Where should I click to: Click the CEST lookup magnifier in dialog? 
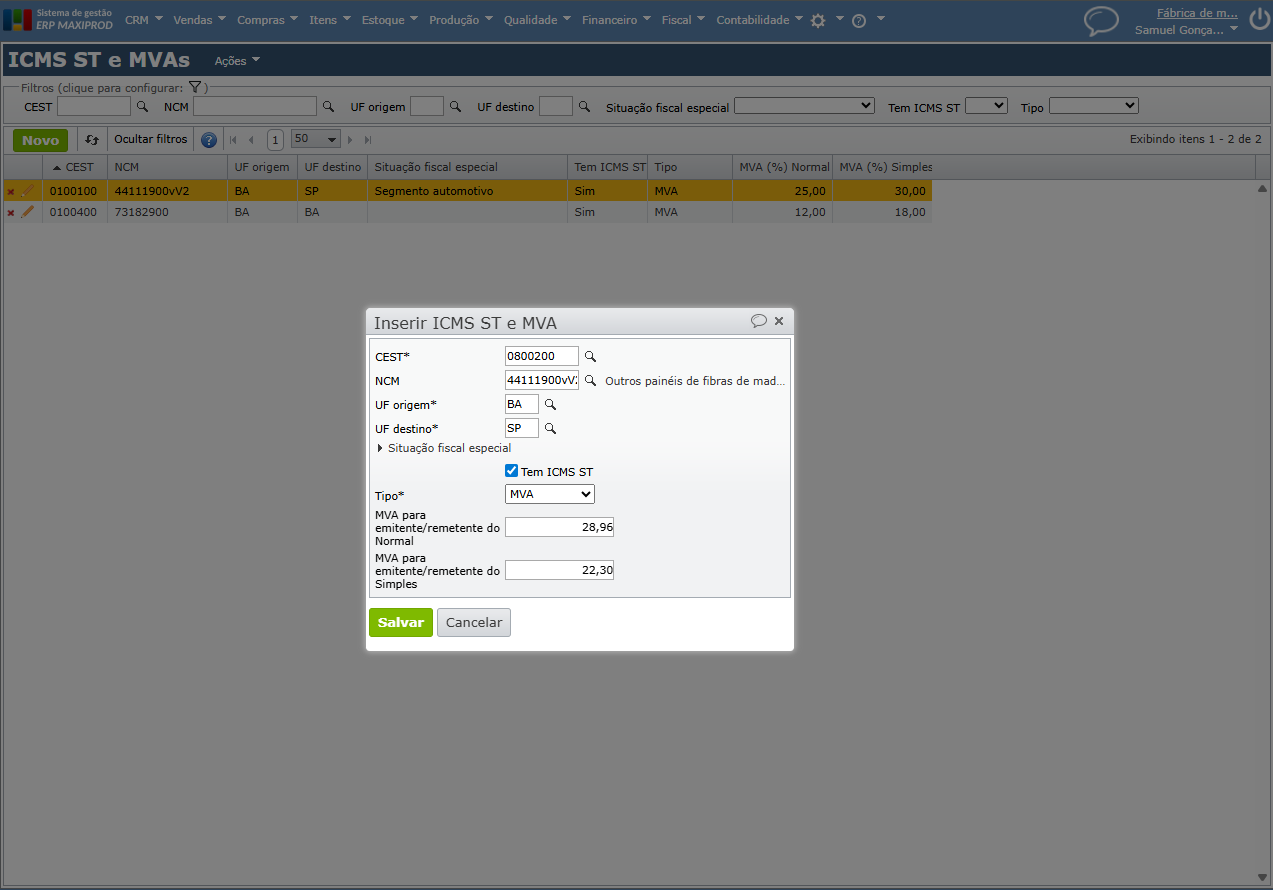(x=590, y=356)
